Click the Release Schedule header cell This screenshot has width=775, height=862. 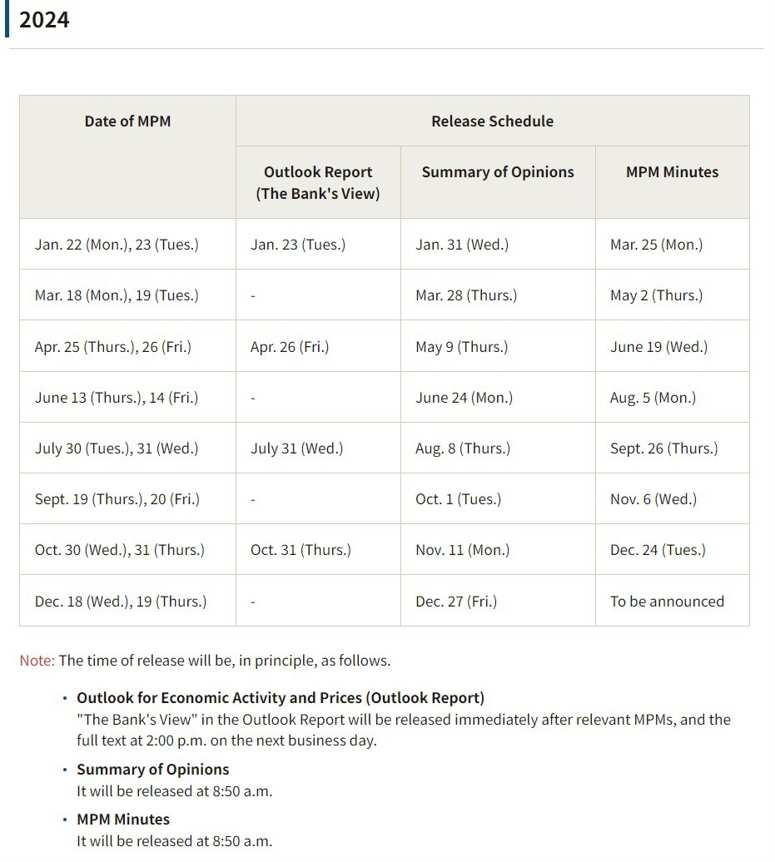point(492,121)
